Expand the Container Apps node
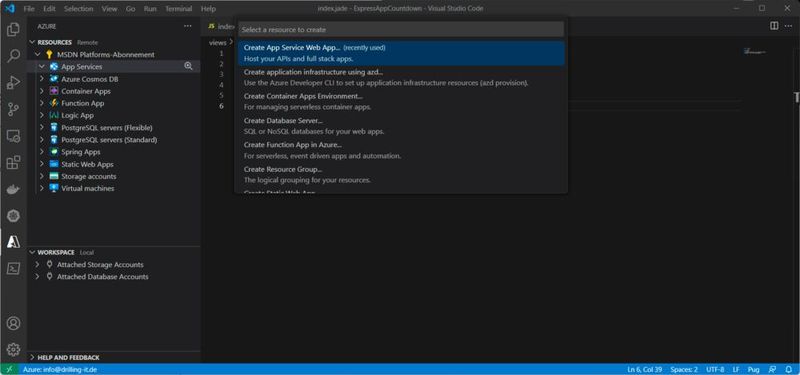The image size is (800, 375). tap(42, 91)
